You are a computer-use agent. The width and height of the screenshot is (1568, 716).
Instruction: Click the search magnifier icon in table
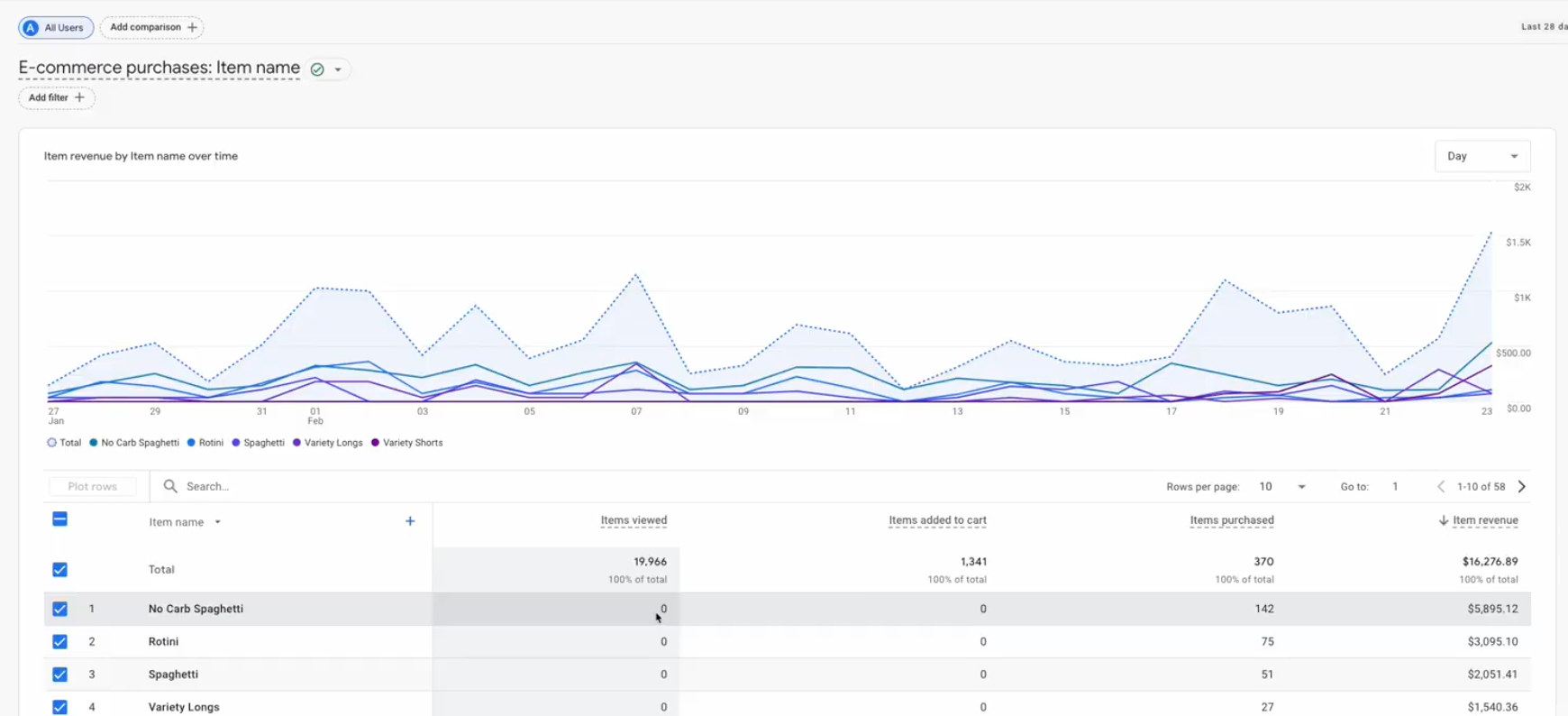[x=170, y=486]
